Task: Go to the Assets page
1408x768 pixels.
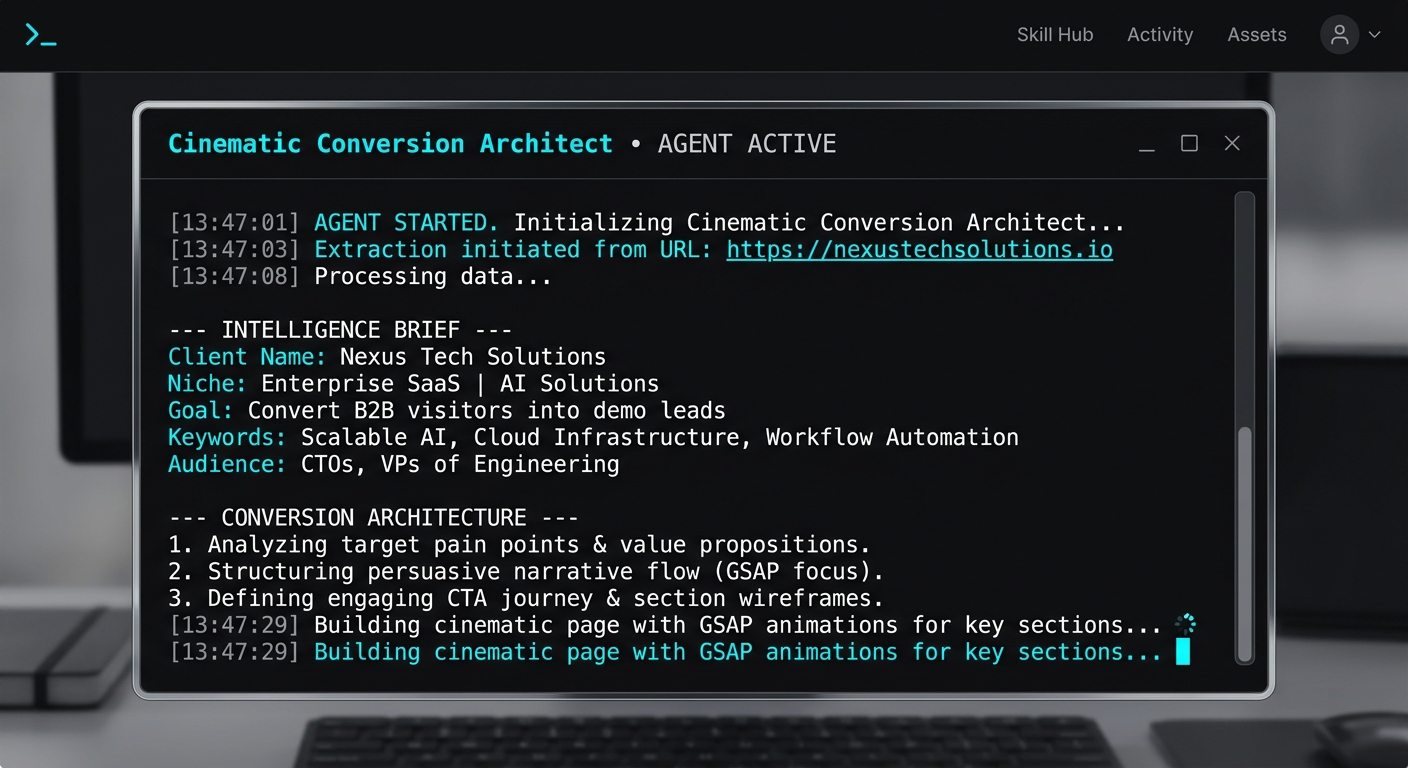Action: [1257, 35]
